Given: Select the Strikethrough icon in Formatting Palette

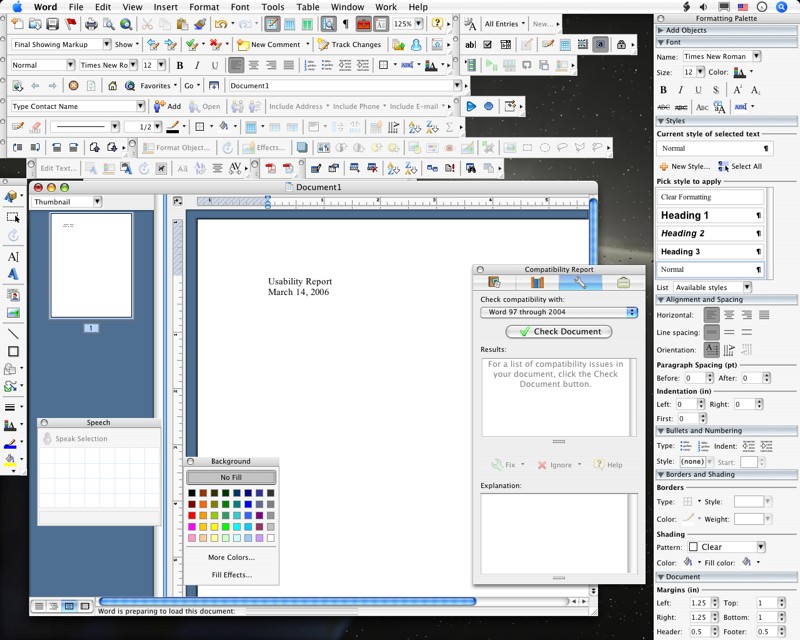Looking at the screenshot, I should pos(717,89).
